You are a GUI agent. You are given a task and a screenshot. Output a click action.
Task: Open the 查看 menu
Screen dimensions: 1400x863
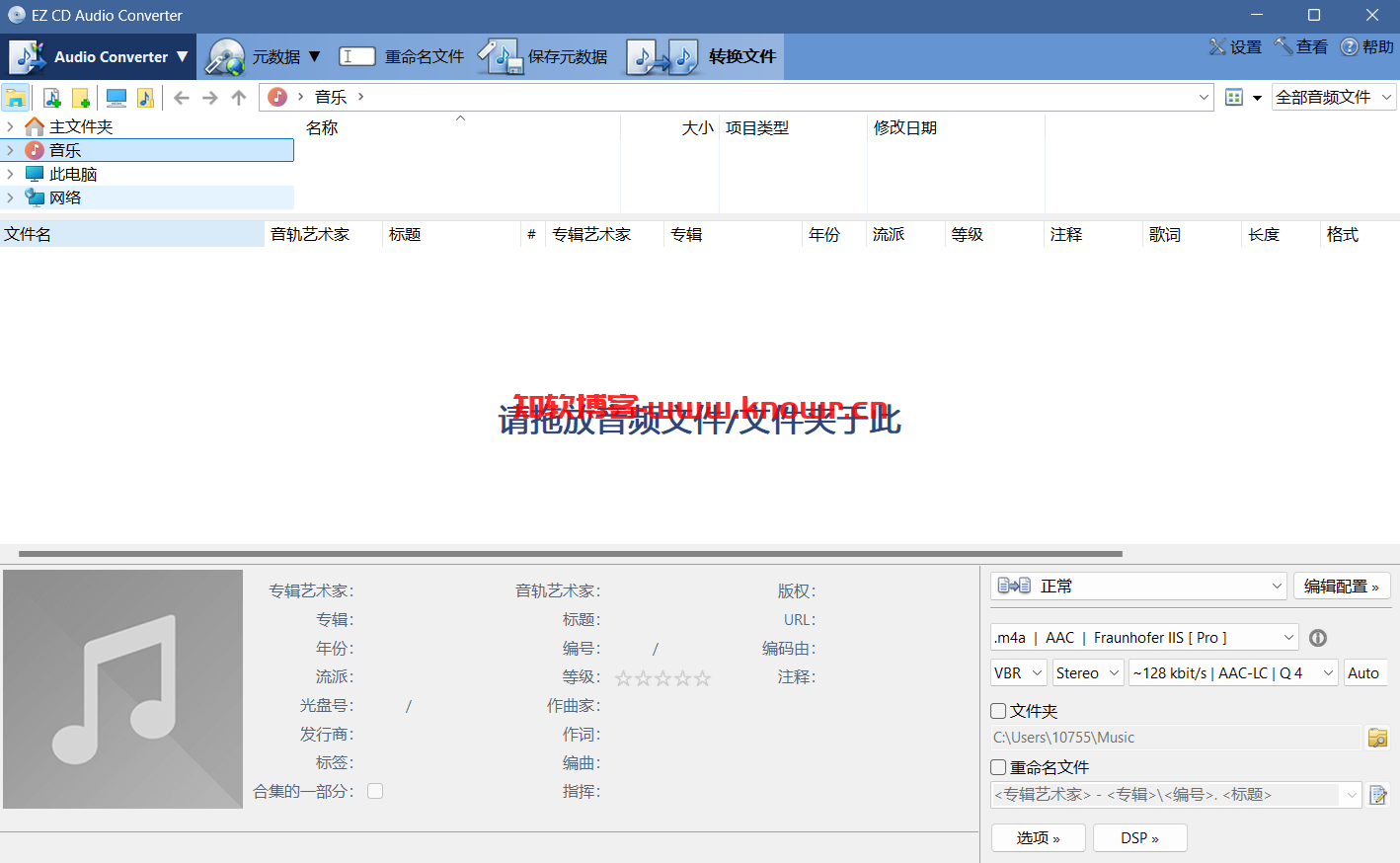[1301, 46]
